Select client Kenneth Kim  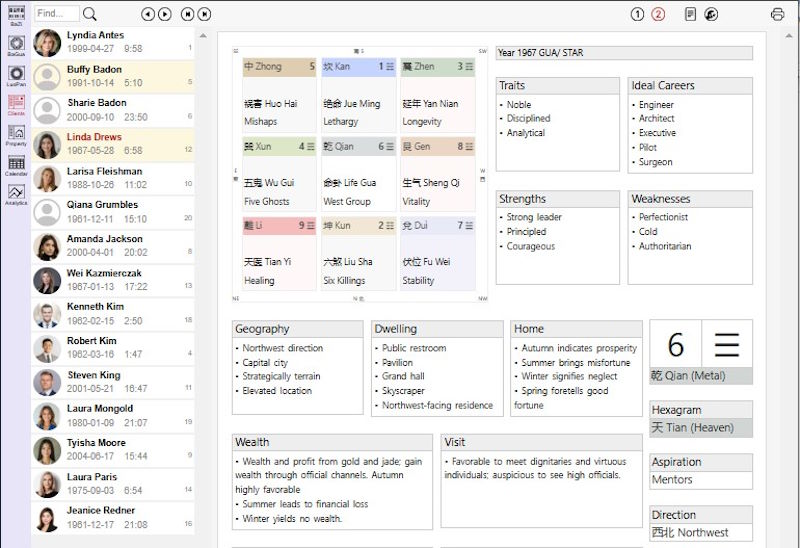113,314
